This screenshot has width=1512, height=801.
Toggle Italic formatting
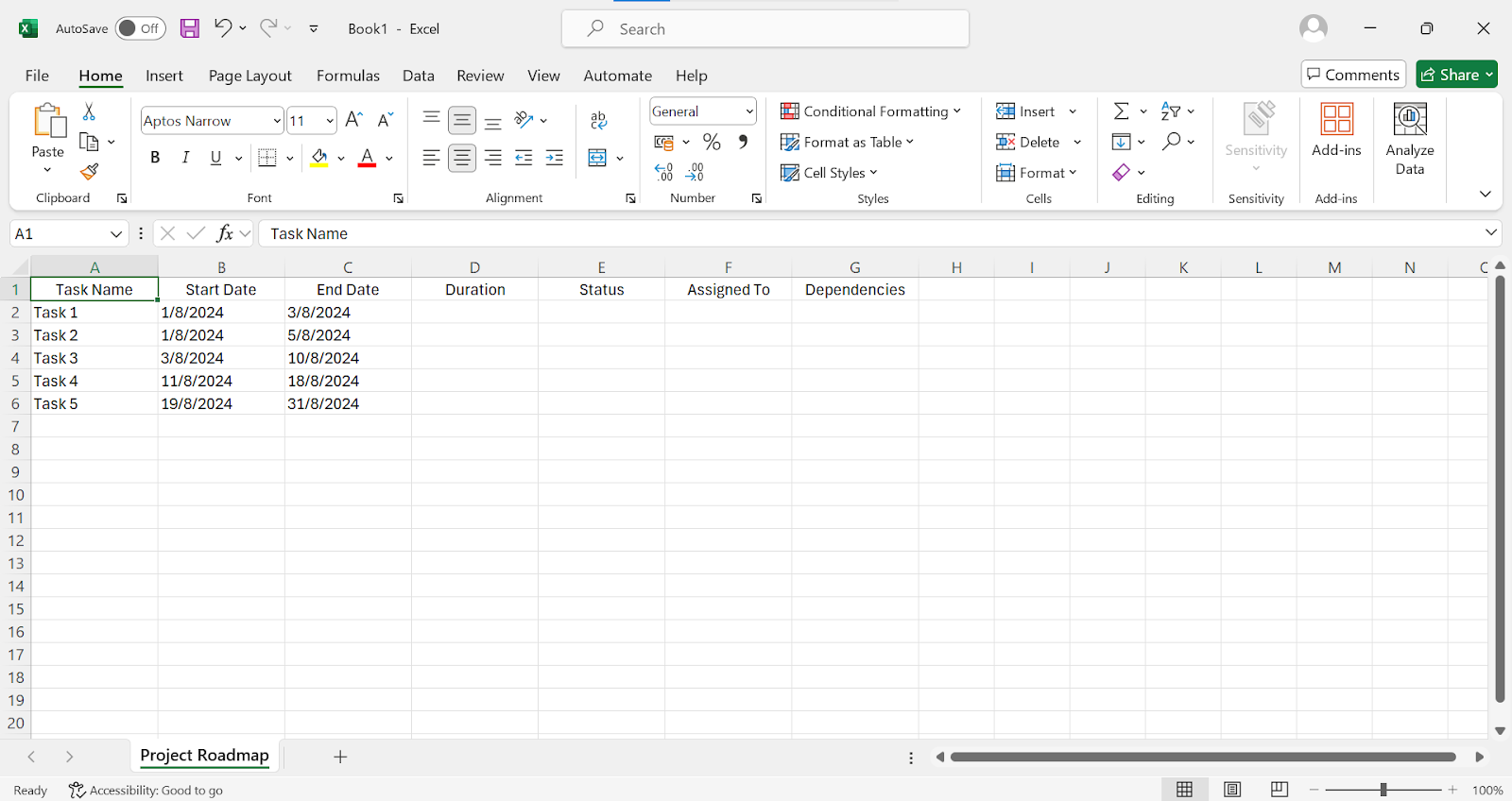(185, 158)
